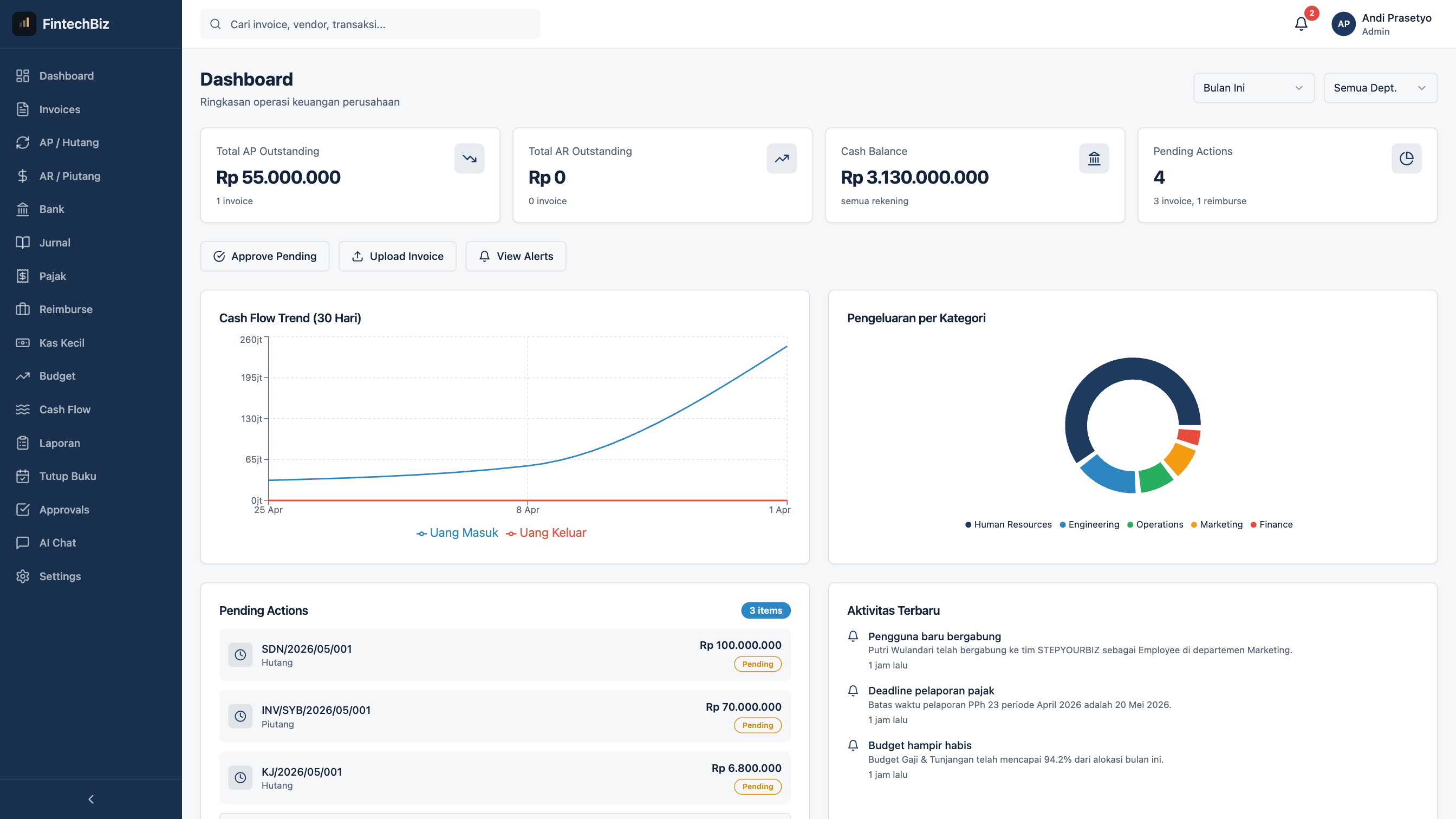Screen dimensions: 1456x819
Task: Click Pending status on Rp 100.000.000 row
Action: 757,664
